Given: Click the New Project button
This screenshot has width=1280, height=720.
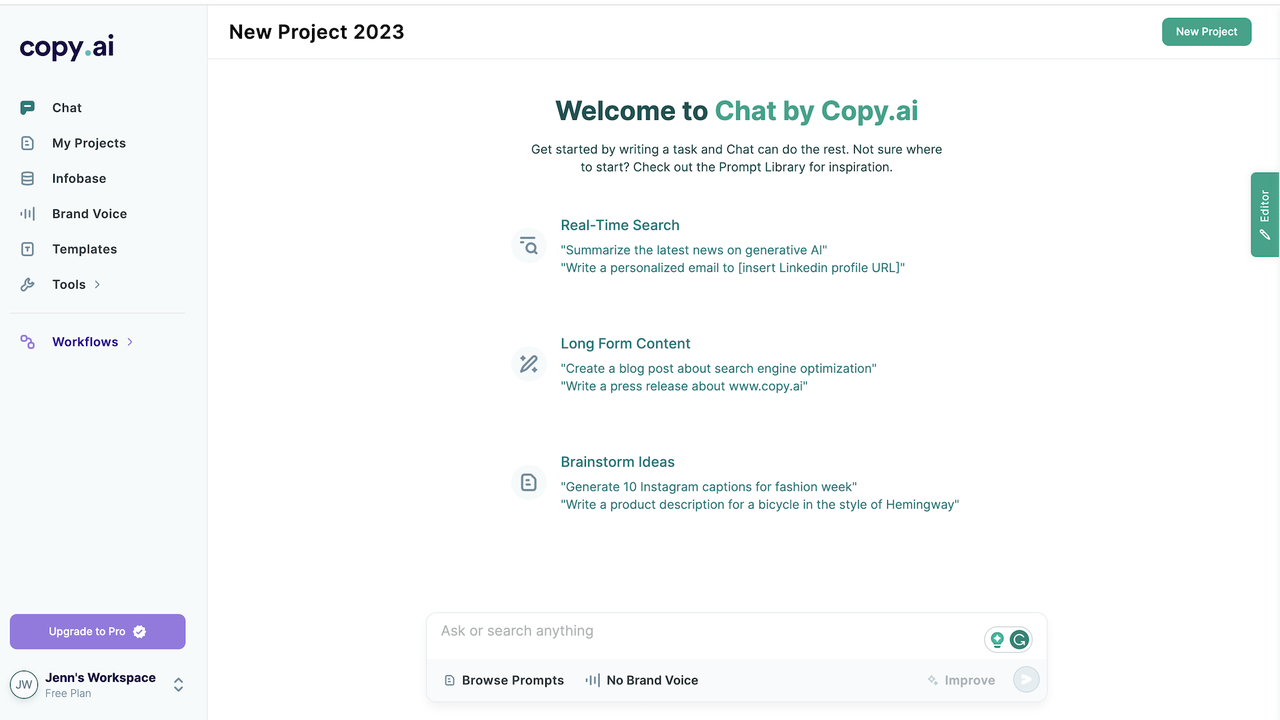Looking at the screenshot, I should (1206, 32).
